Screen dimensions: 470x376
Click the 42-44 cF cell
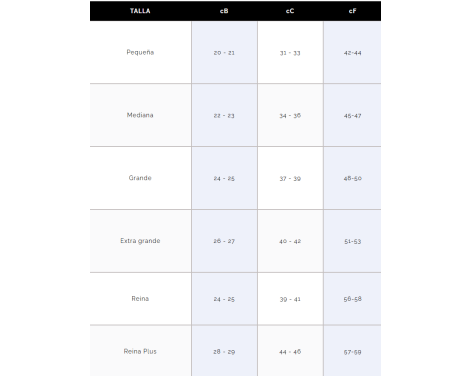click(x=352, y=53)
